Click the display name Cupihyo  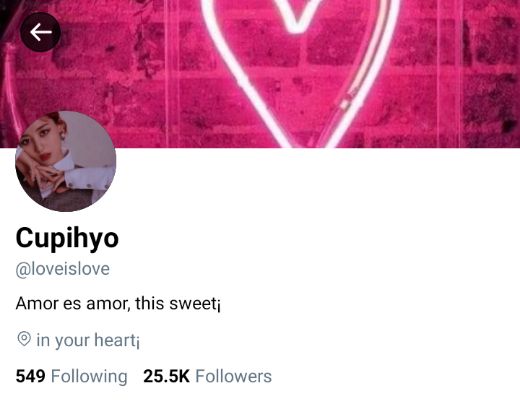tap(67, 238)
